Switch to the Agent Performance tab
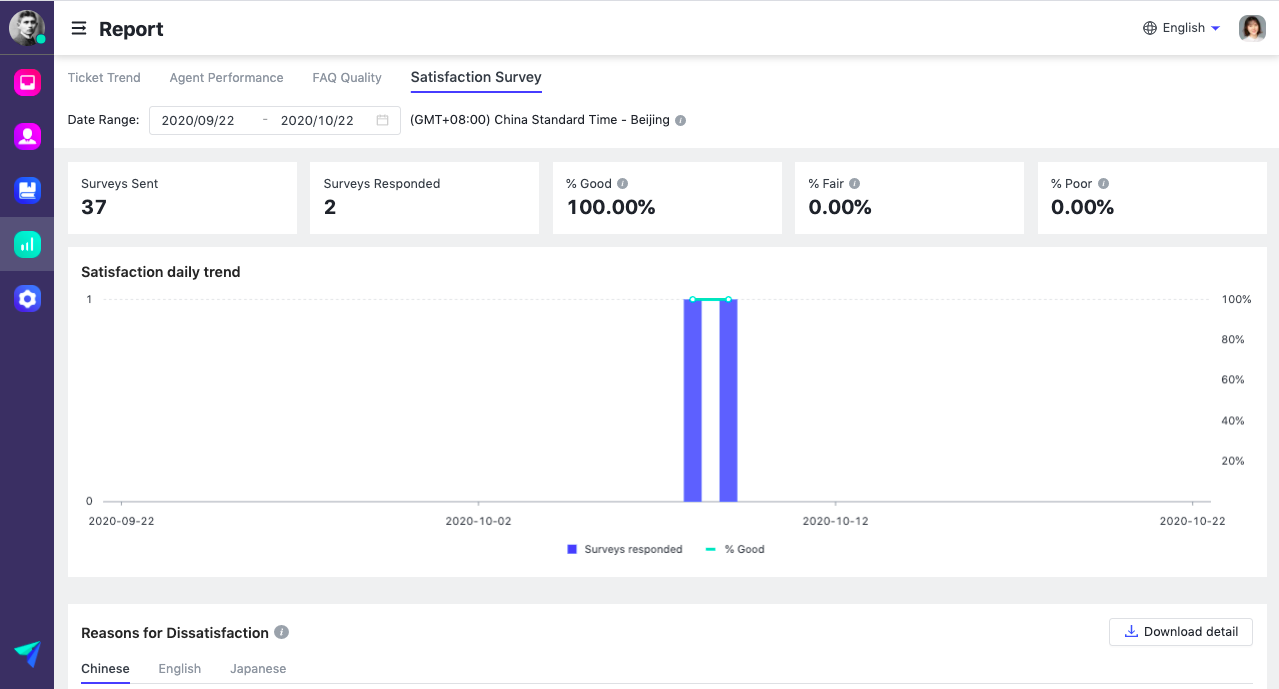Image resolution: width=1279 pixels, height=689 pixels. point(226,77)
